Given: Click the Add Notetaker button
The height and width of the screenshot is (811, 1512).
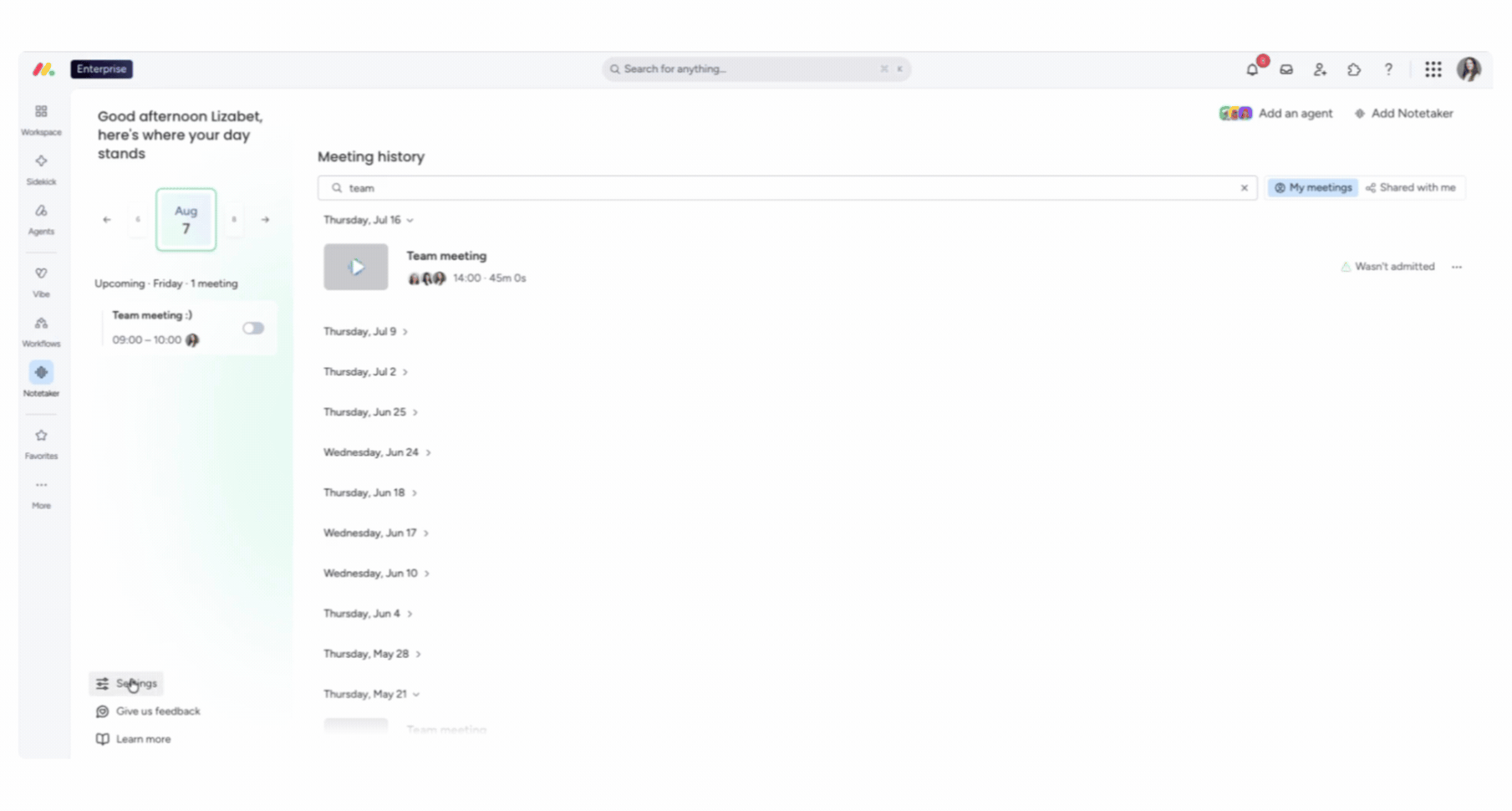Looking at the screenshot, I should coord(1403,114).
